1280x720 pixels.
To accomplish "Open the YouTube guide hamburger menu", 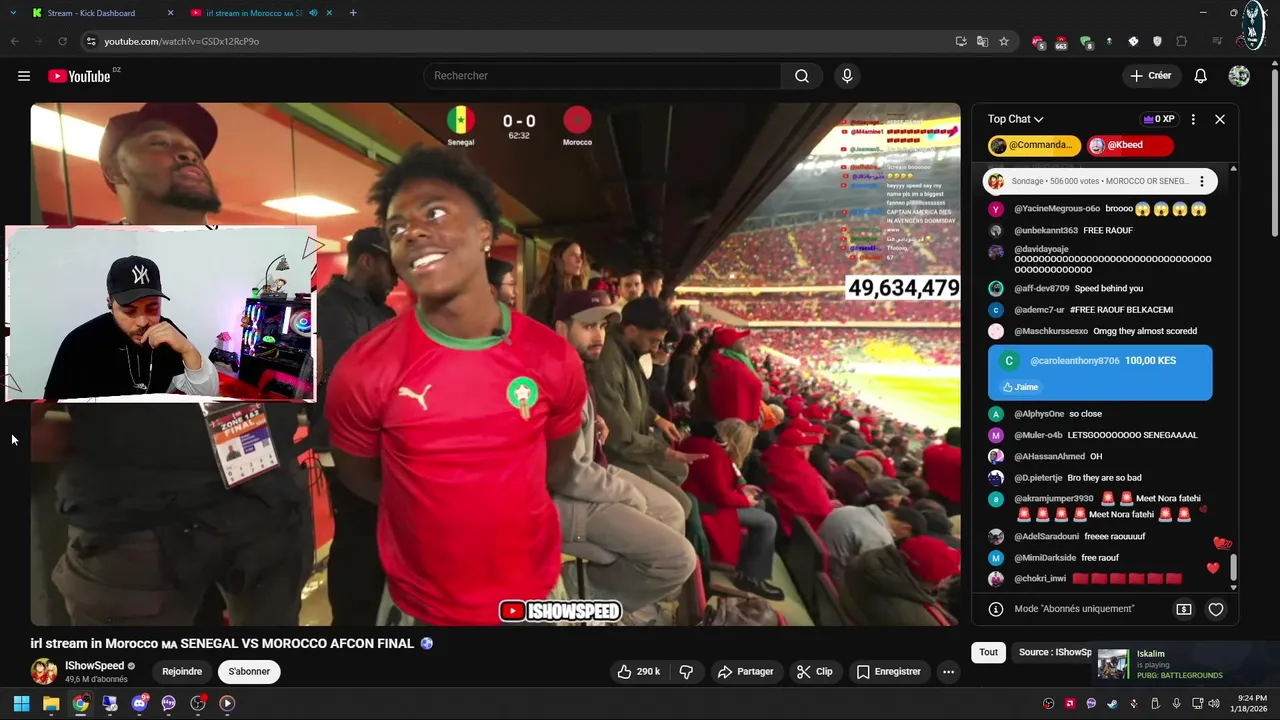I will click(x=24, y=76).
